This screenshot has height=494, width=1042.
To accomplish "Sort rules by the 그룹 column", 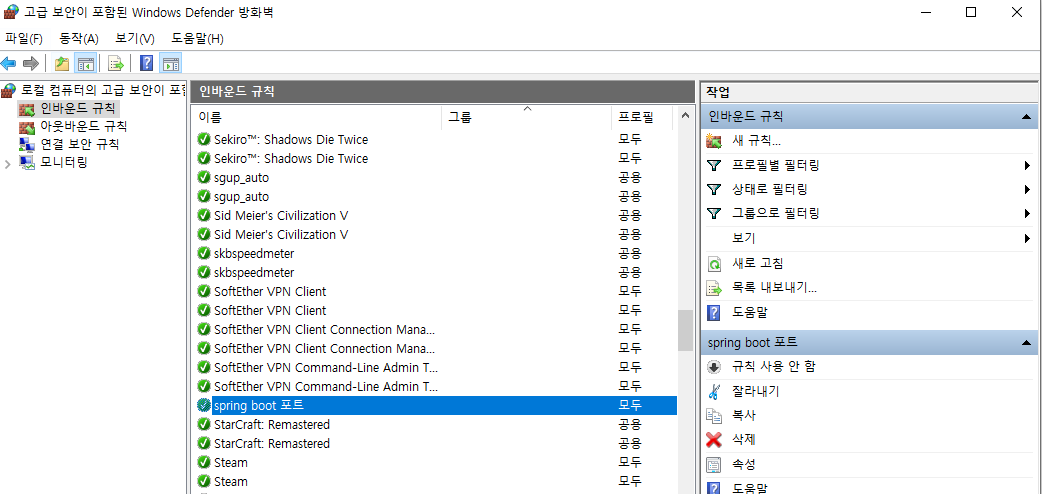I will pyautogui.click(x=527, y=118).
